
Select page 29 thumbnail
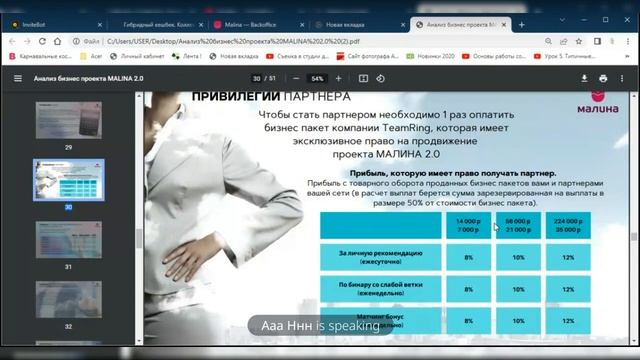(x=69, y=120)
